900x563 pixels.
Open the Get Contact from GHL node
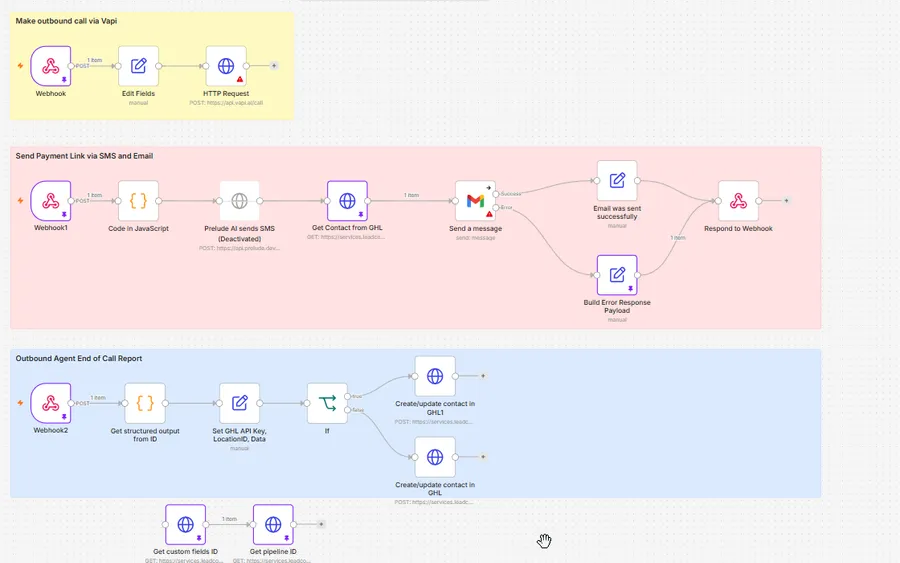(x=347, y=201)
